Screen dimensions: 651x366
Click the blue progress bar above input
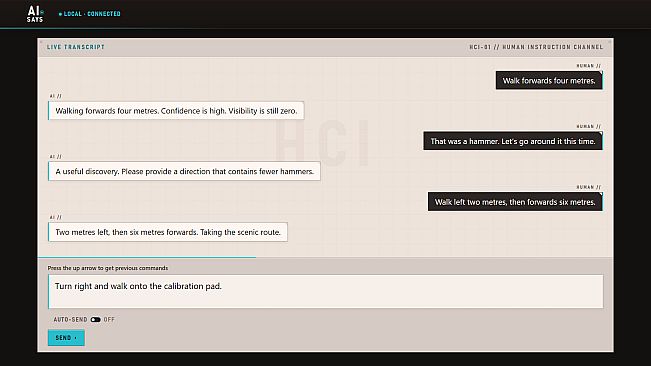point(147,257)
